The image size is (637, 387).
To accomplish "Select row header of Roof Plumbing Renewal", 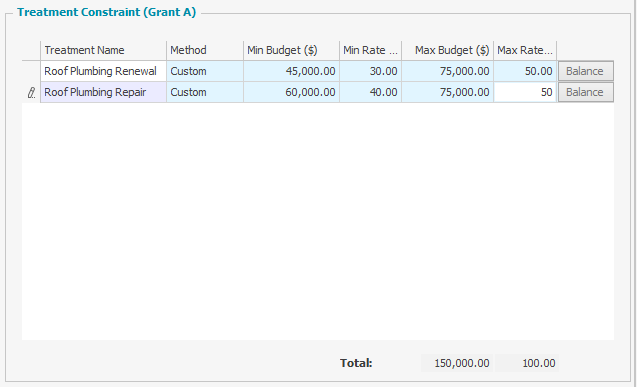I will click(31, 71).
